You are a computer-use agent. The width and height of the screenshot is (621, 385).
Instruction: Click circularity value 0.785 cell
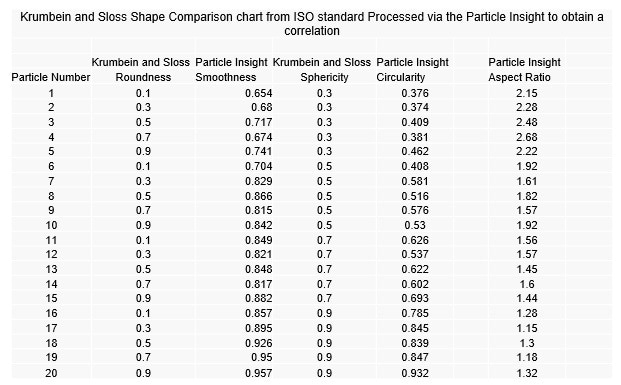[415, 313]
